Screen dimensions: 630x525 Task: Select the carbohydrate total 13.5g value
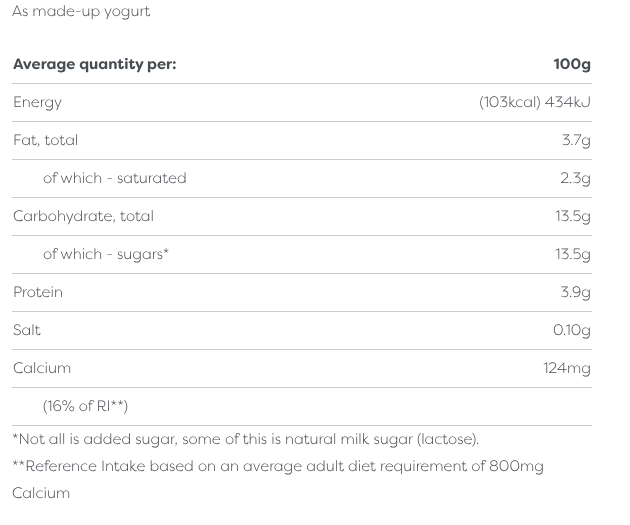coord(573,216)
